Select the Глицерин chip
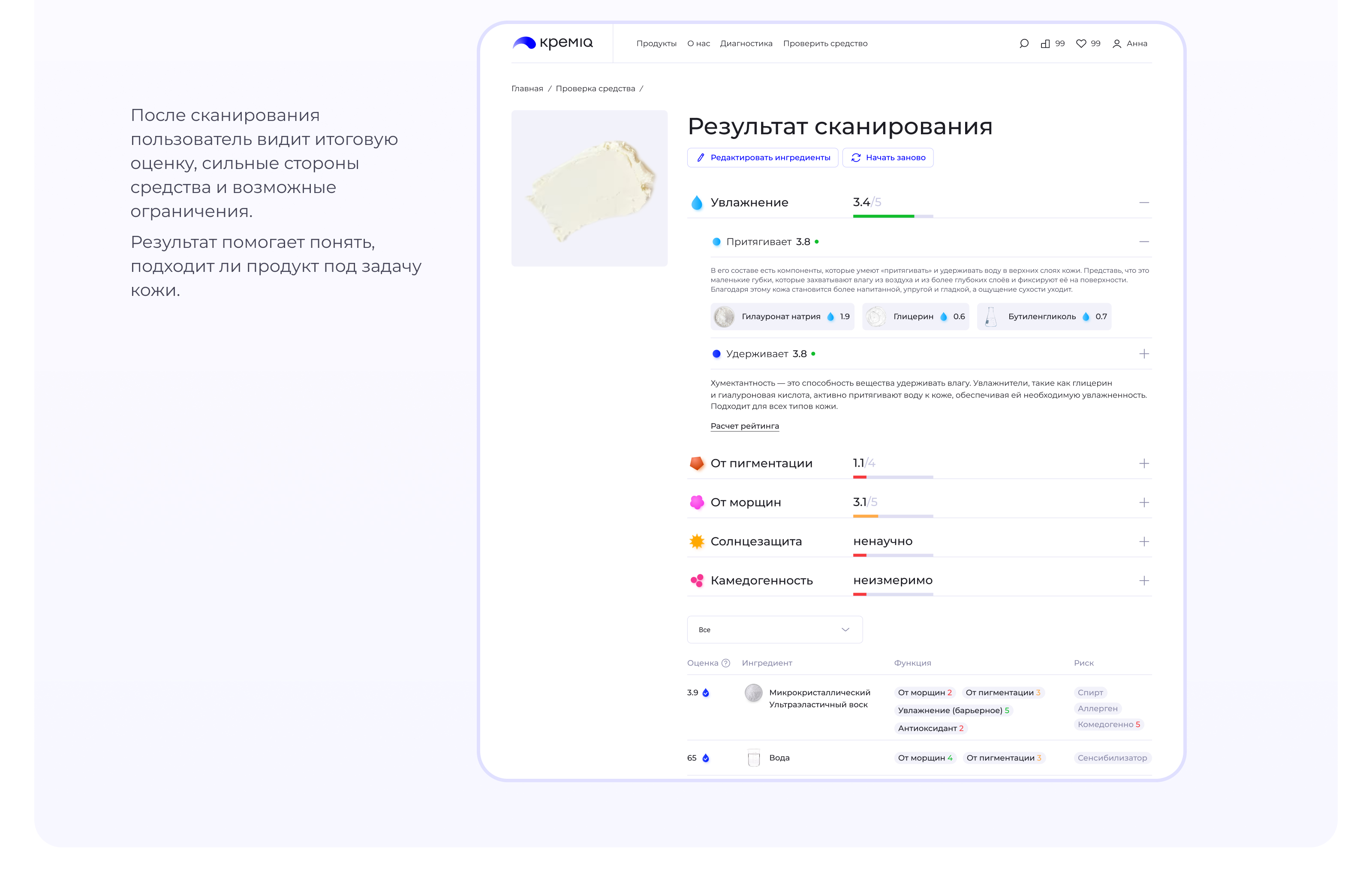Screen dimensions: 1372x892 click(x=915, y=316)
